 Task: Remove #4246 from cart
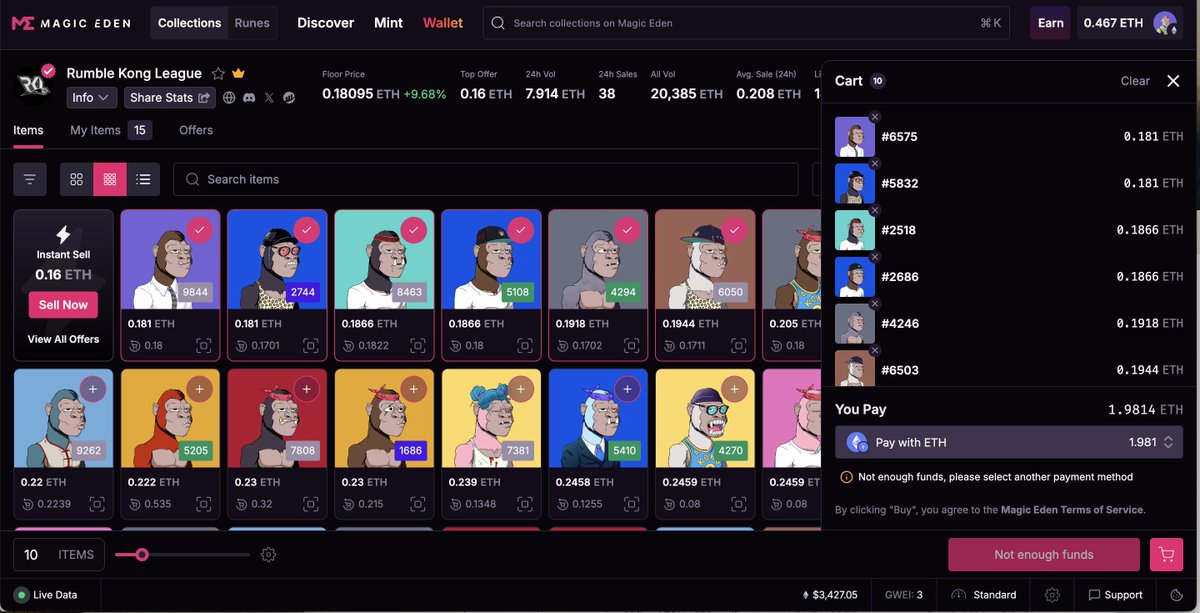click(875, 303)
